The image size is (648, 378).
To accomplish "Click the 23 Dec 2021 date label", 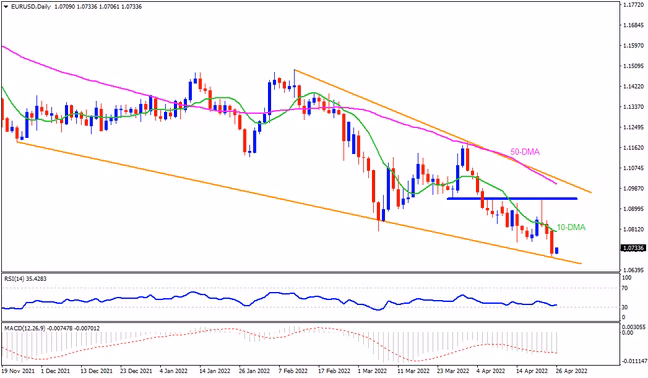I will 136,371.
